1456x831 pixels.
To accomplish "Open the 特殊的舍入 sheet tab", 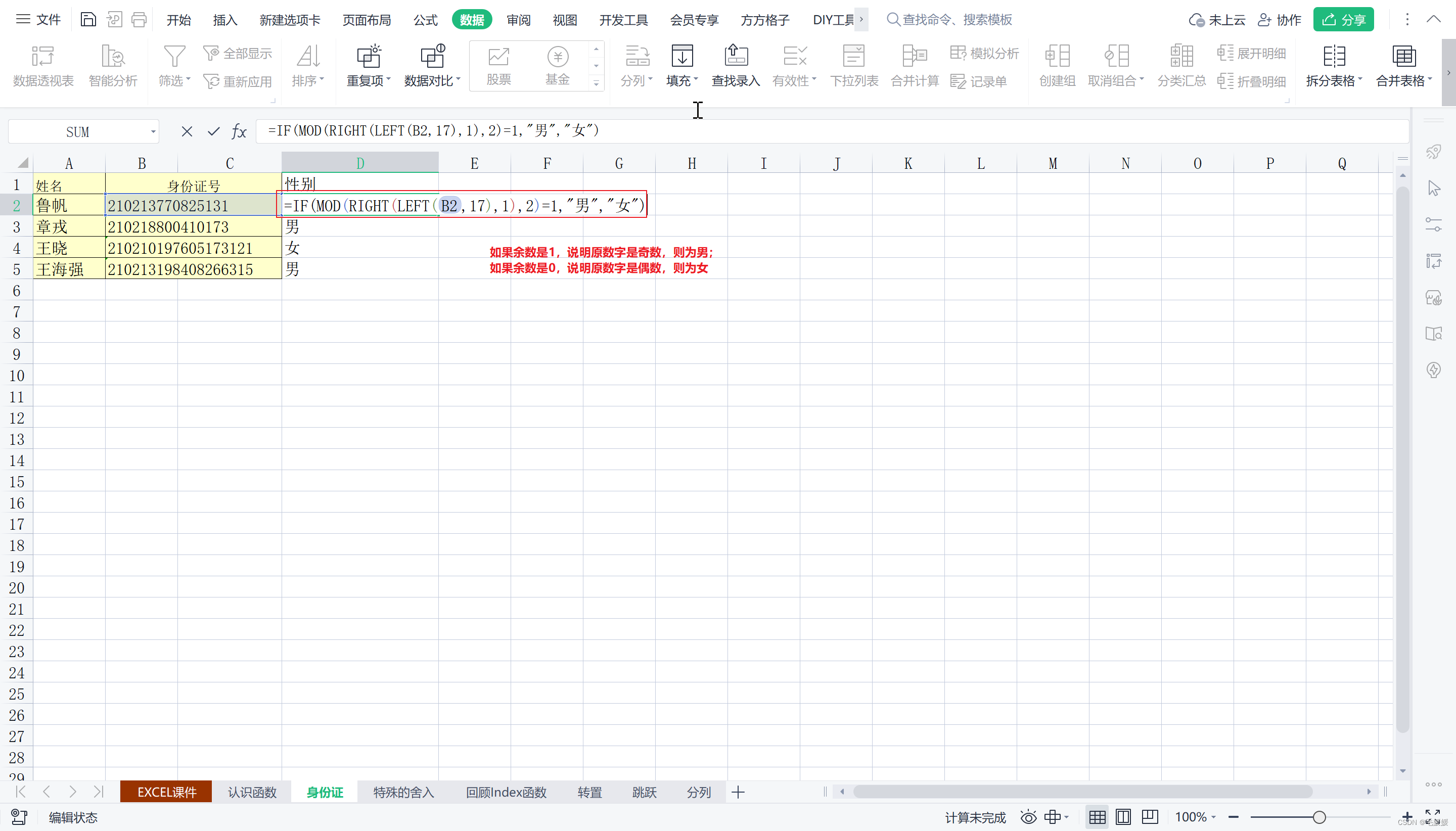I will (403, 792).
